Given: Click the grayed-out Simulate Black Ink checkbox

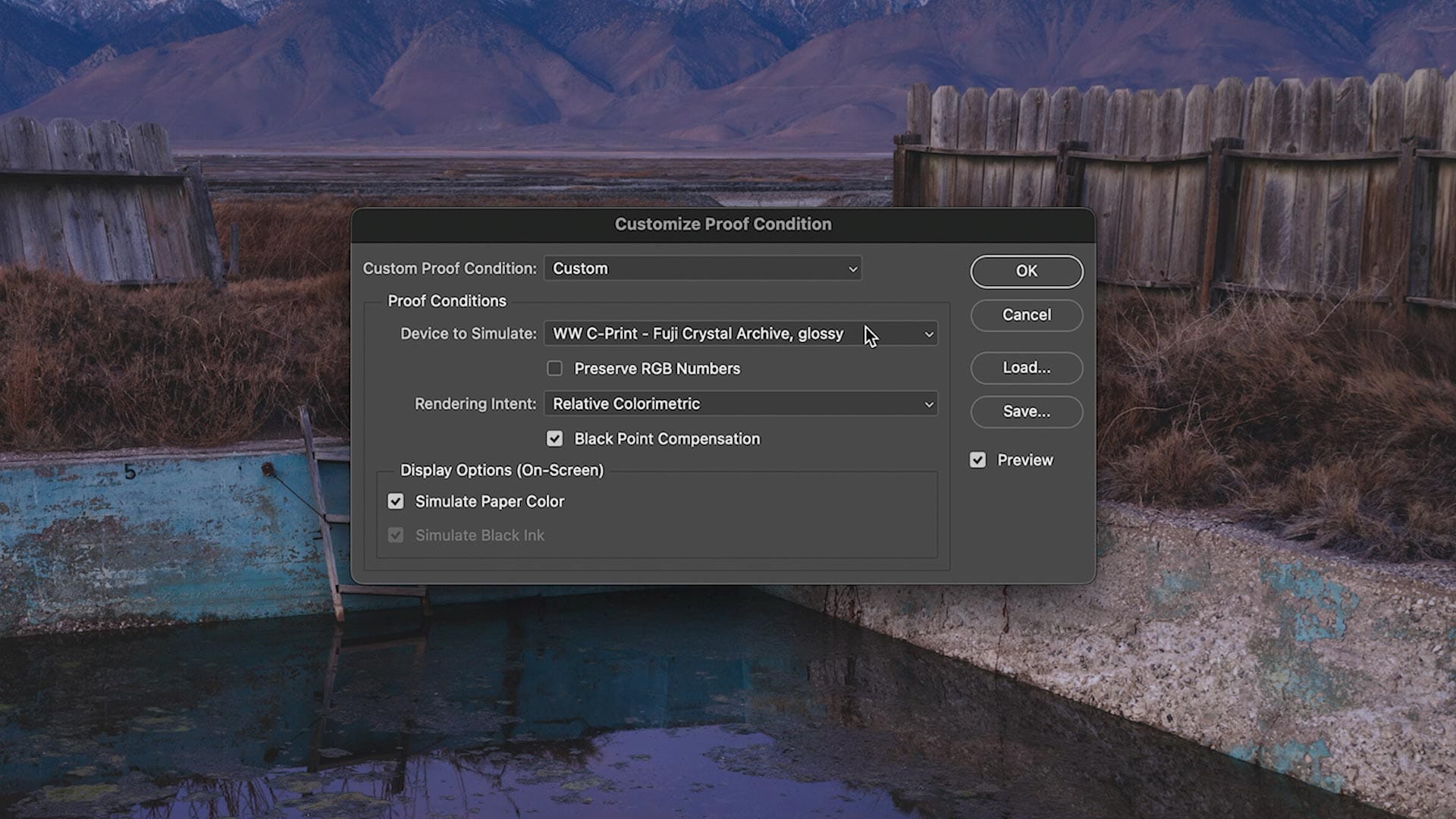Looking at the screenshot, I should 395,535.
